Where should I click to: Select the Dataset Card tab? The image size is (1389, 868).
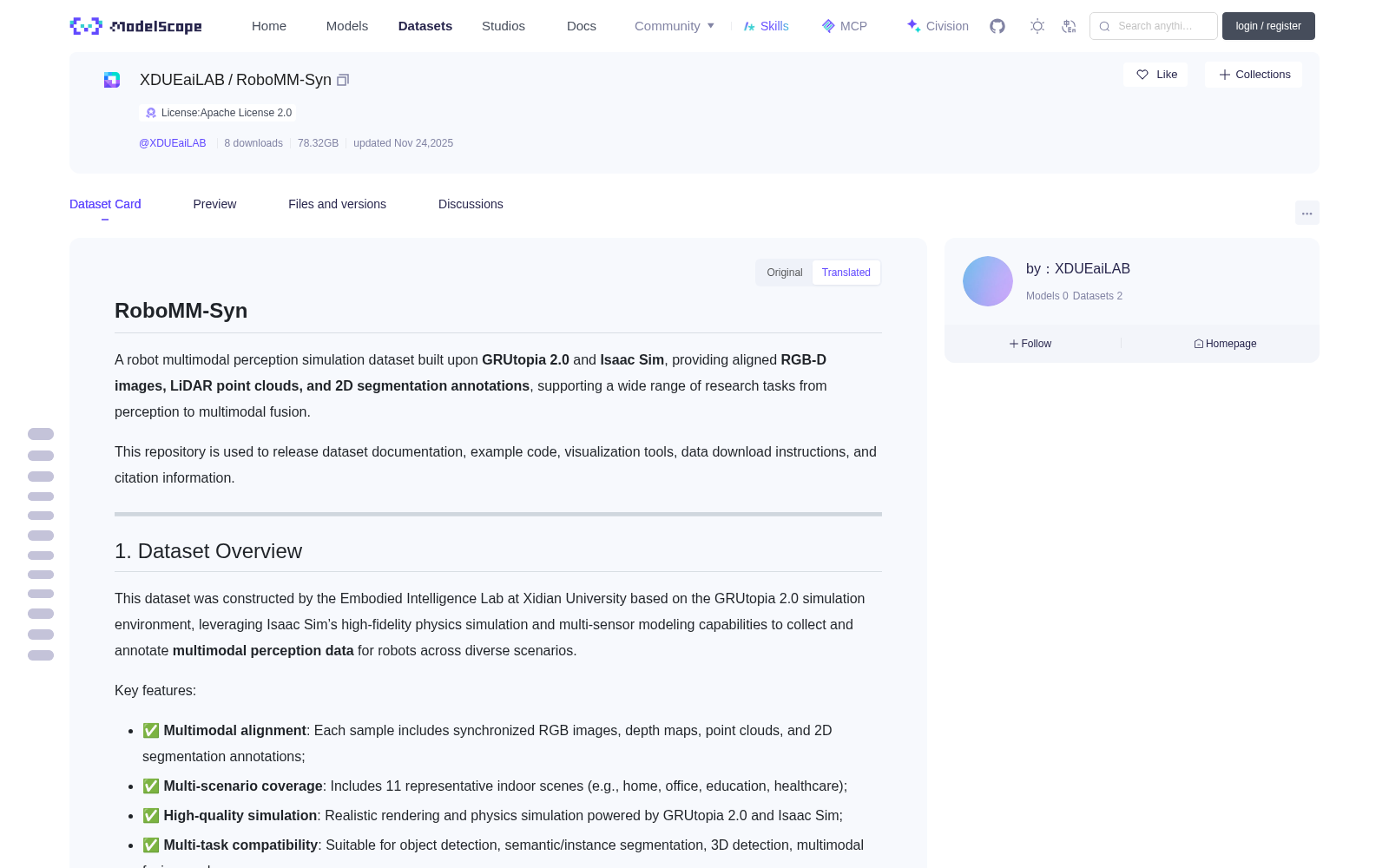point(105,204)
